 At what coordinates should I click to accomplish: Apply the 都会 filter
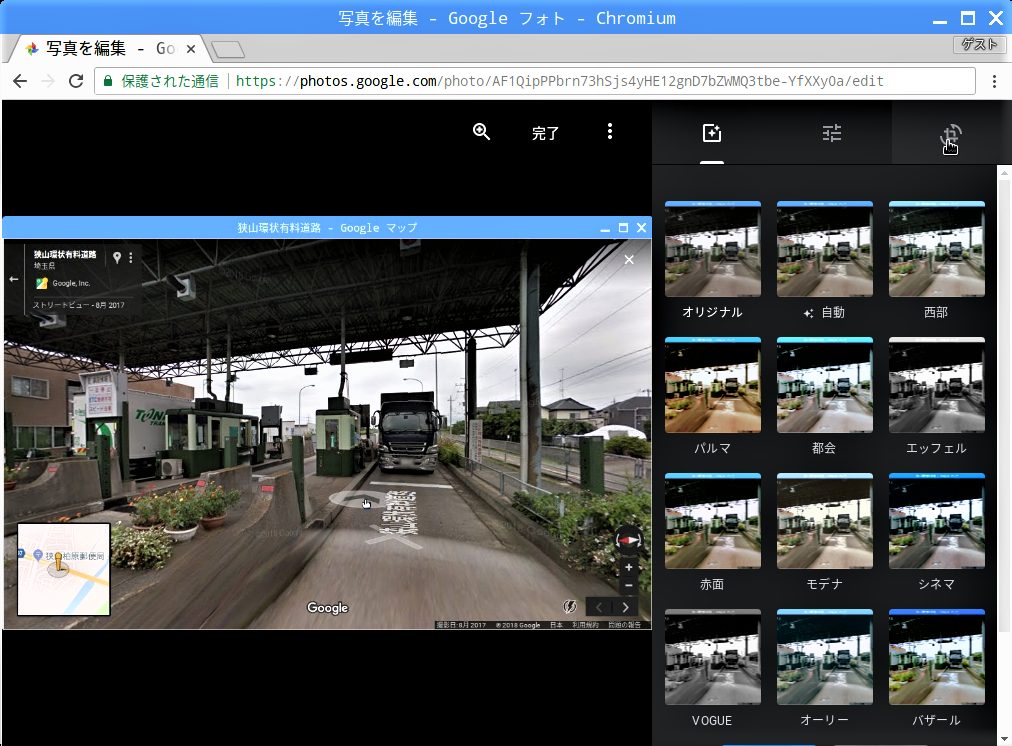click(824, 385)
